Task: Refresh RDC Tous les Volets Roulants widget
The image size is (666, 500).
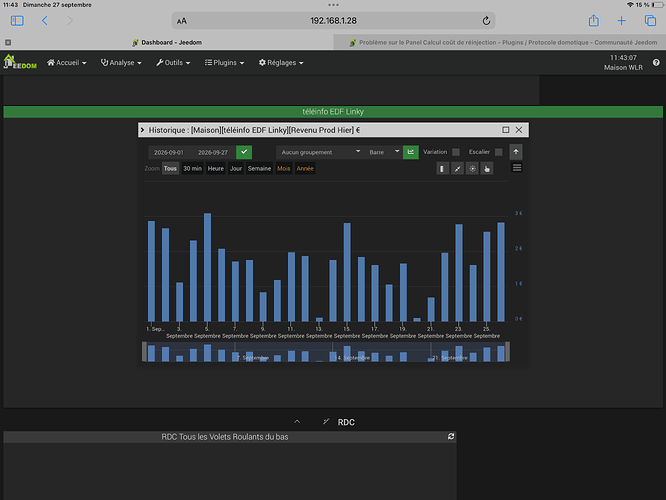Action: click(451, 436)
